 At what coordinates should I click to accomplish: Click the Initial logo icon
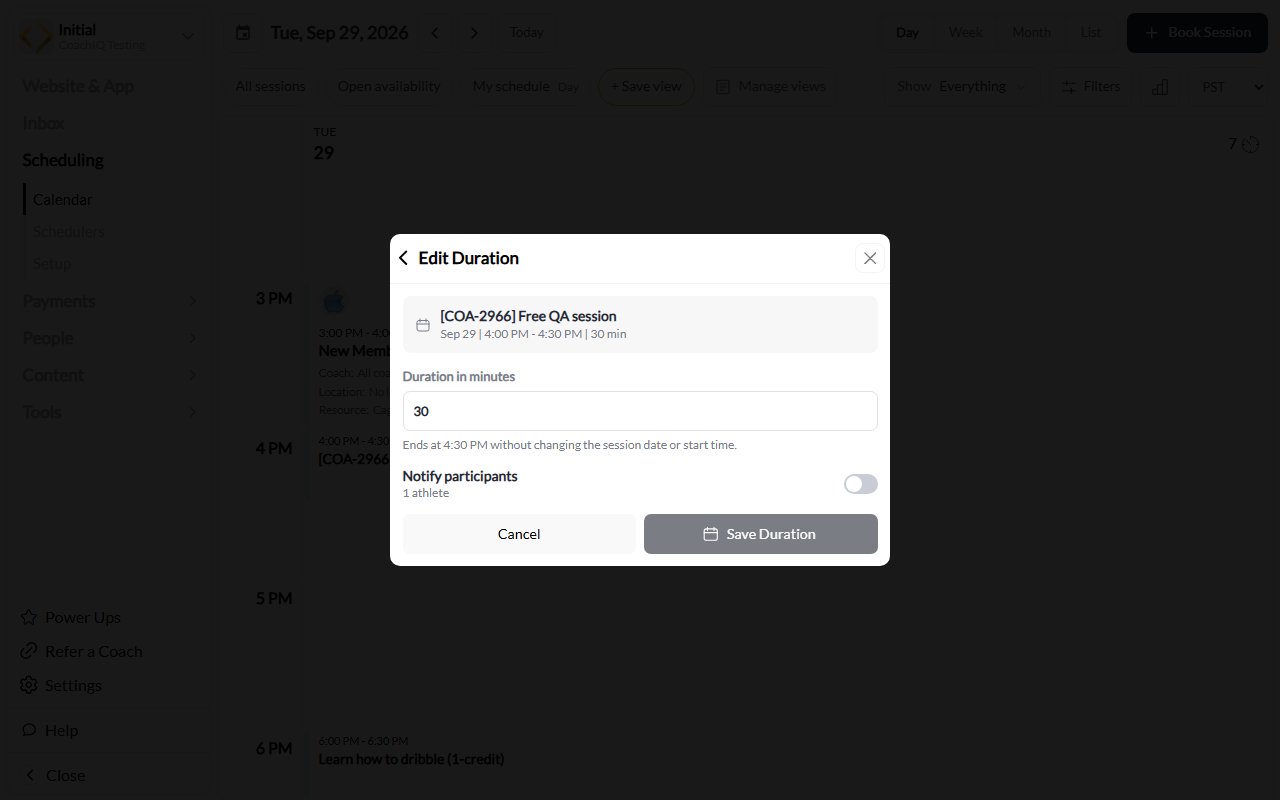[37, 37]
